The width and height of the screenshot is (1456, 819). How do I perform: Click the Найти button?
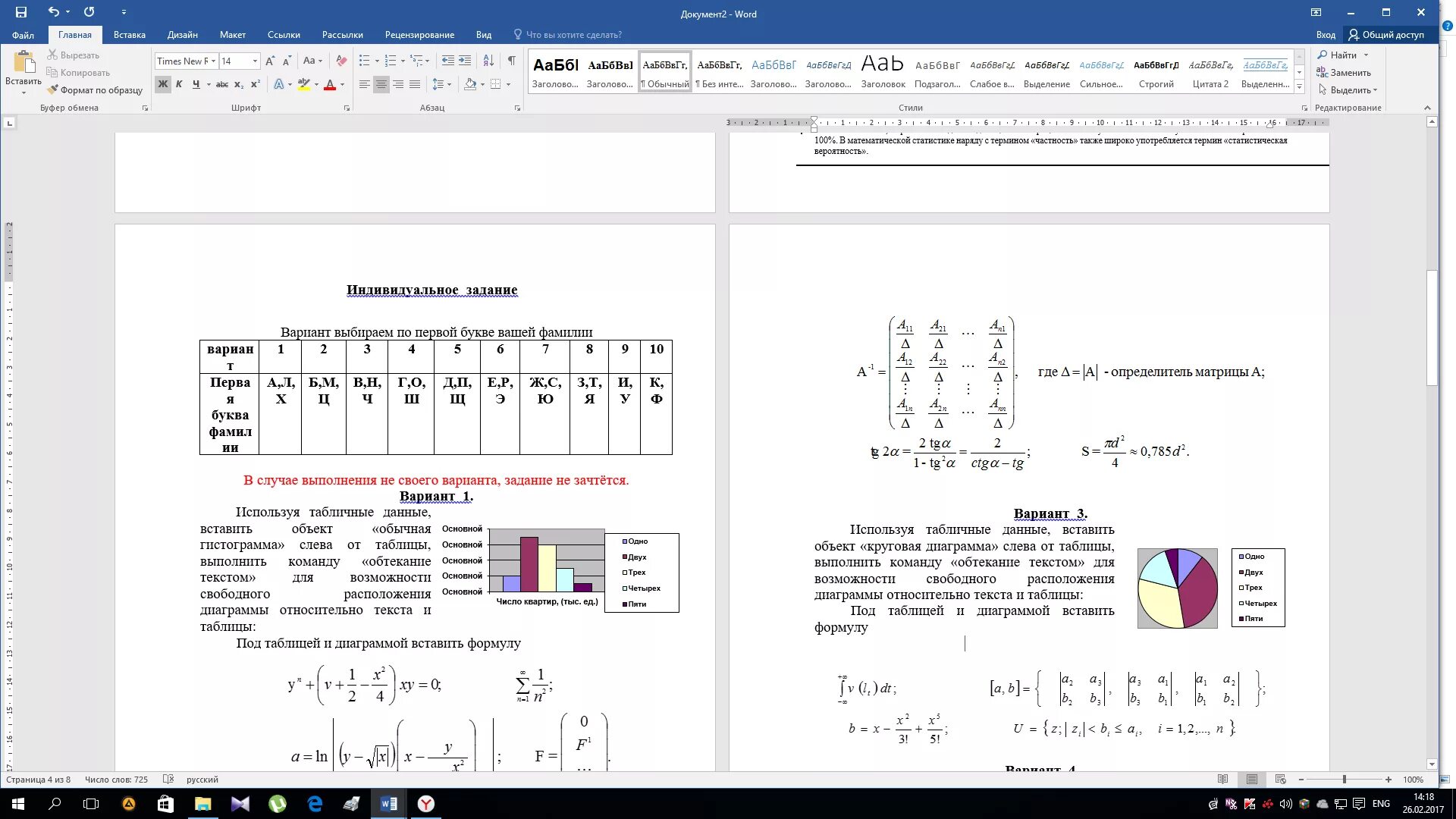pyautogui.click(x=1342, y=55)
